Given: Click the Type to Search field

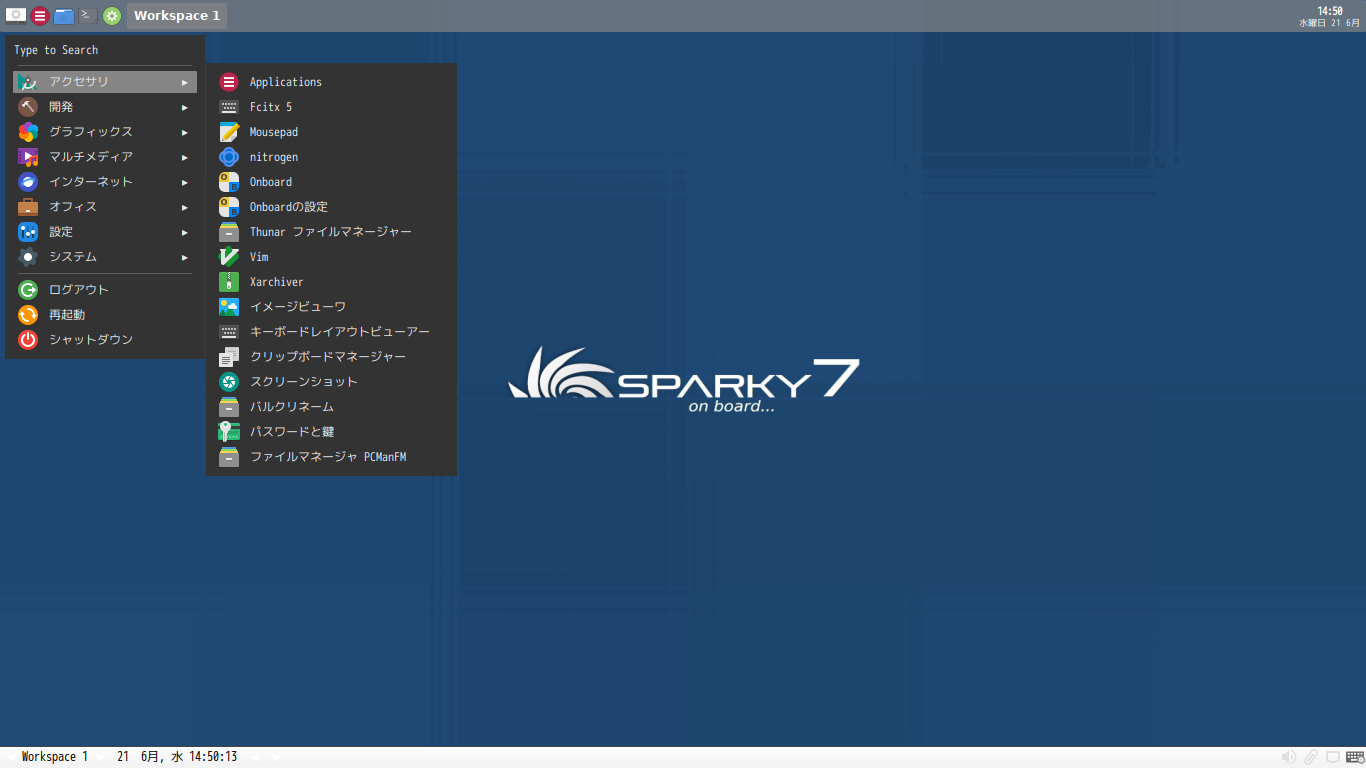Looking at the screenshot, I should pyautogui.click(x=105, y=50).
